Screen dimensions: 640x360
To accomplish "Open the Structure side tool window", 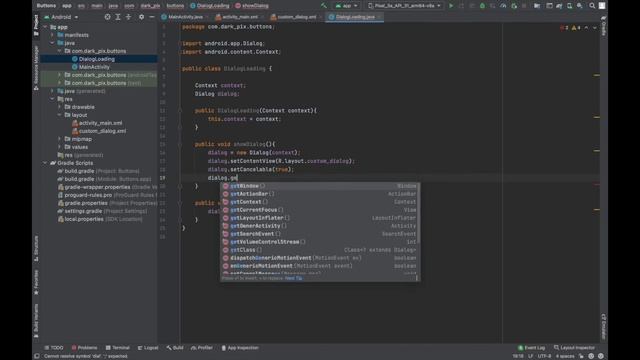I will [36, 248].
